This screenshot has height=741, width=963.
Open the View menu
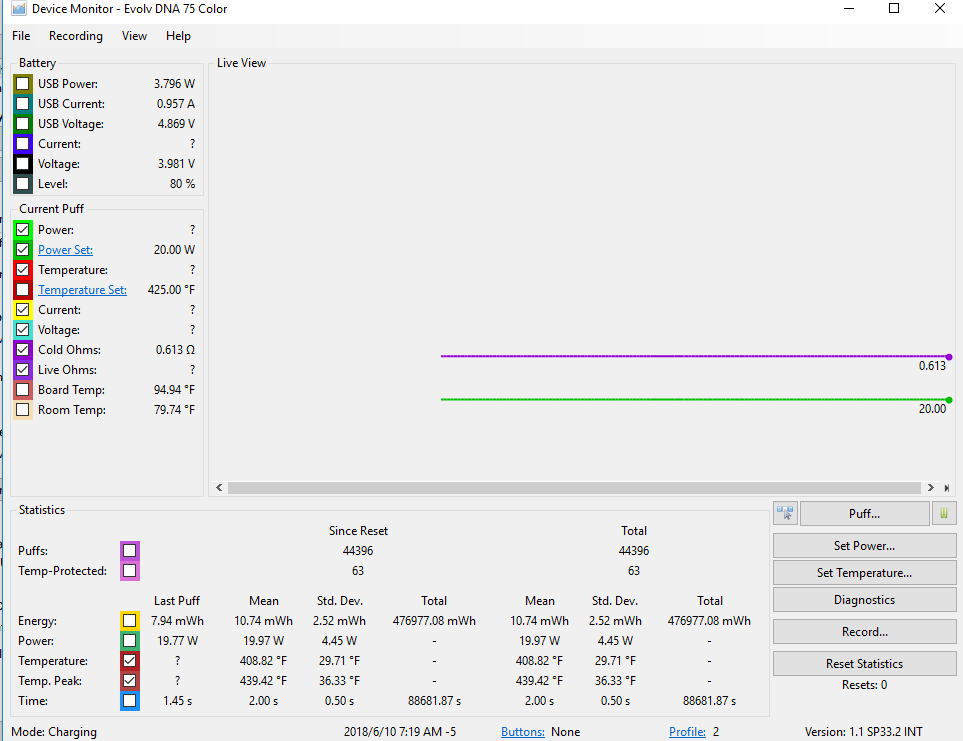coord(134,36)
